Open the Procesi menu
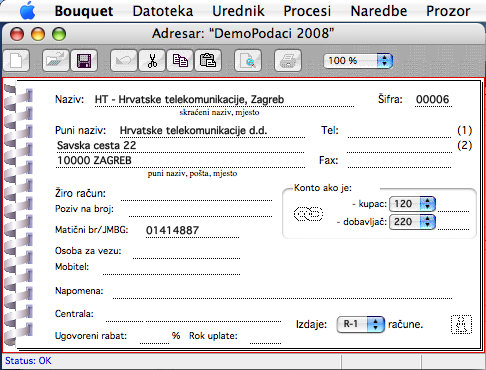This screenshot has height=370, width=486. 307,11
